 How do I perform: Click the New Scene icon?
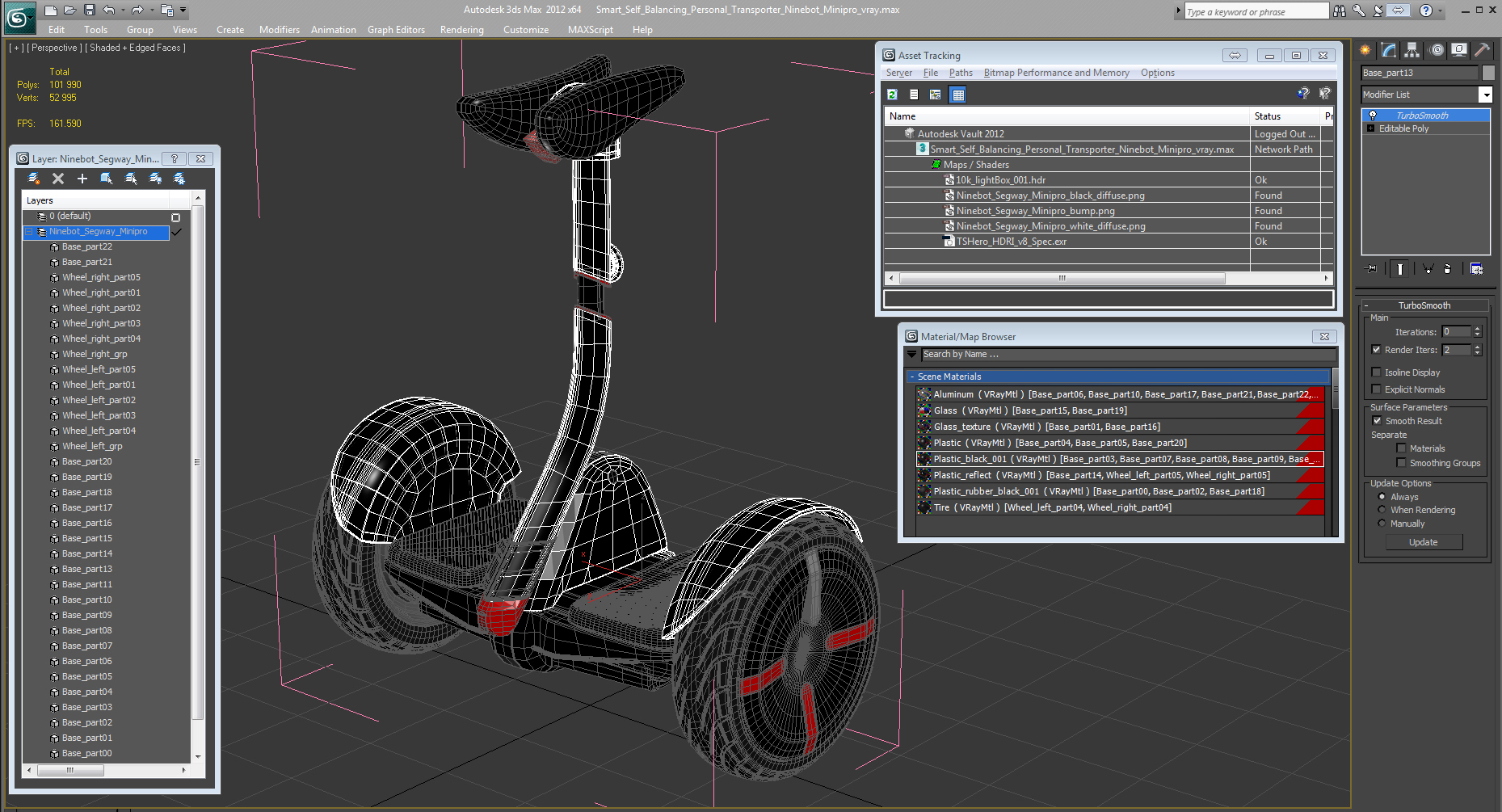[50, 11]
